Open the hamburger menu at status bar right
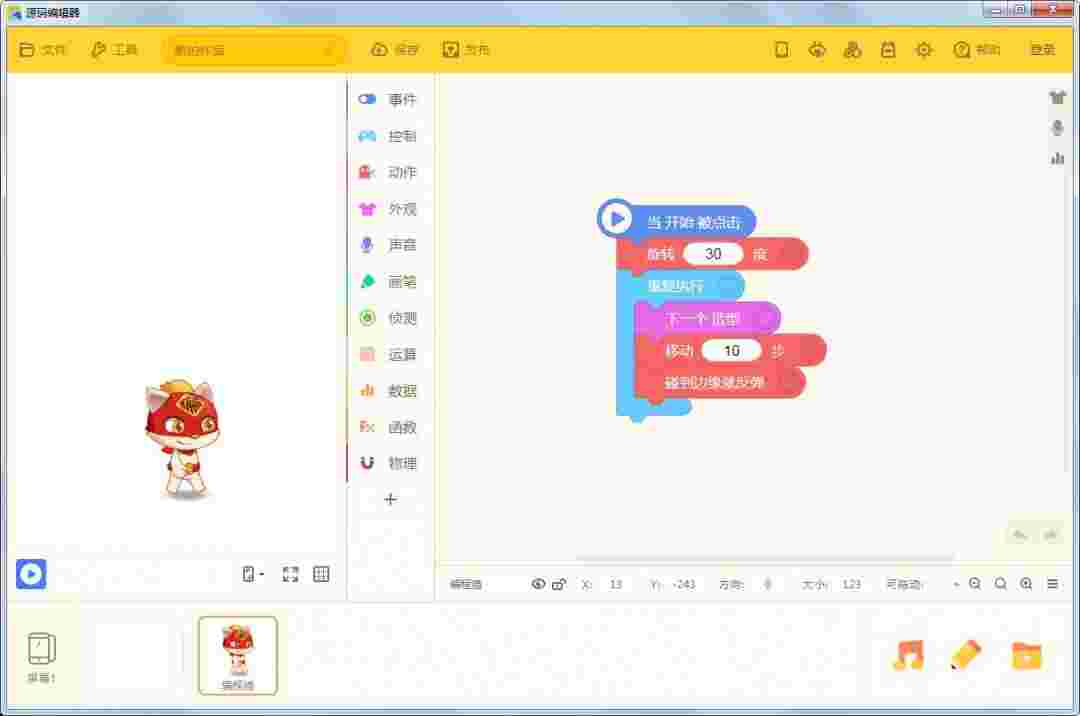Image resolution: width=1080 pixels, height=716 pixels. point(1053,584)
